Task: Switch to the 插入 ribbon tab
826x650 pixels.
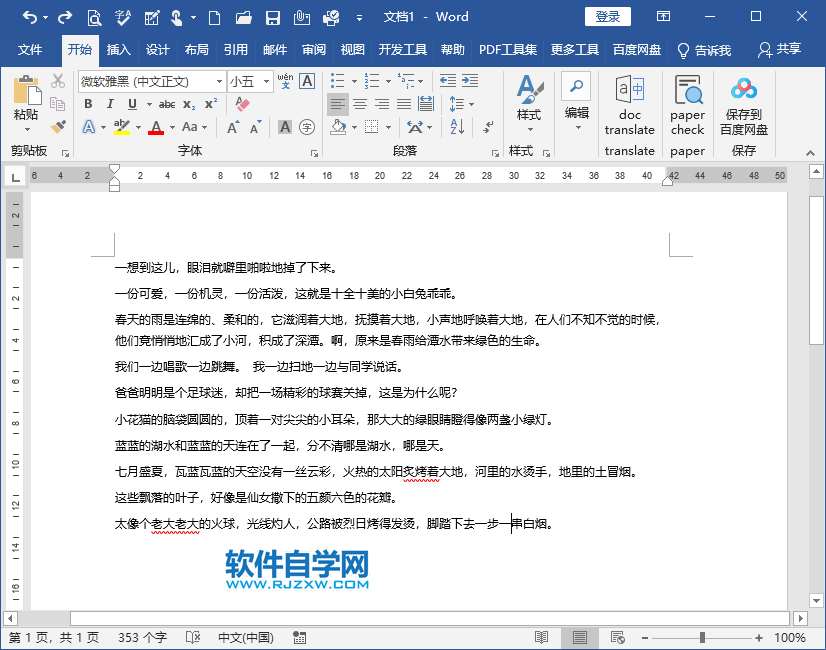Action: pos(118,49)
